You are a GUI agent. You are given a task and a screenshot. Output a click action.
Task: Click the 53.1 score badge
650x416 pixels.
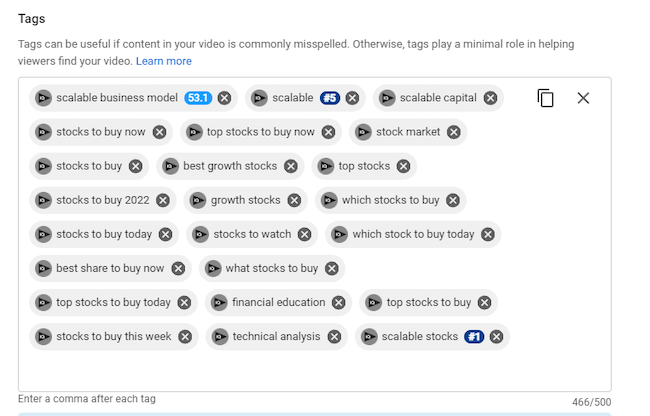[x=198, y=98]
